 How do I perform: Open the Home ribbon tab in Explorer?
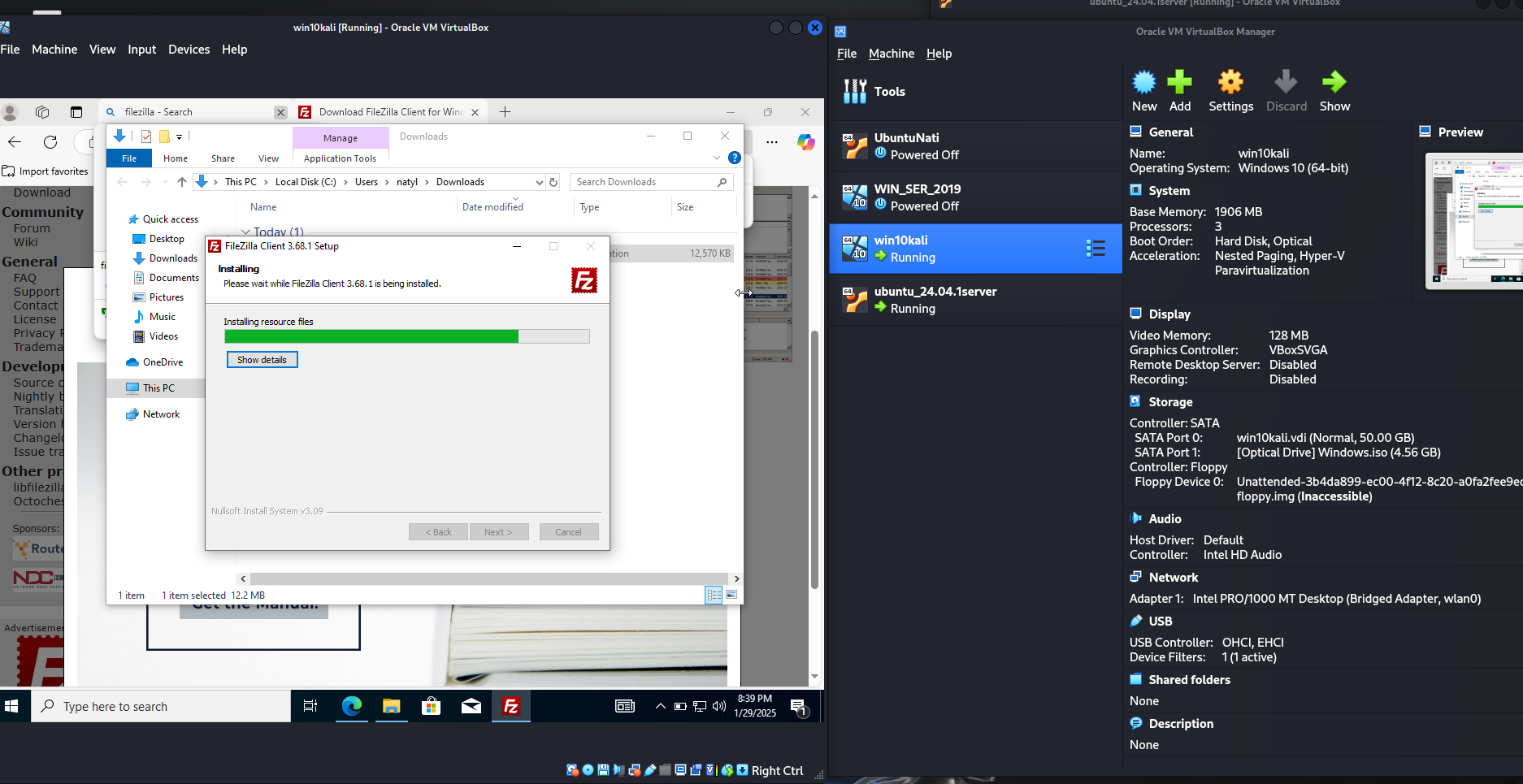[x=175, y=158]
